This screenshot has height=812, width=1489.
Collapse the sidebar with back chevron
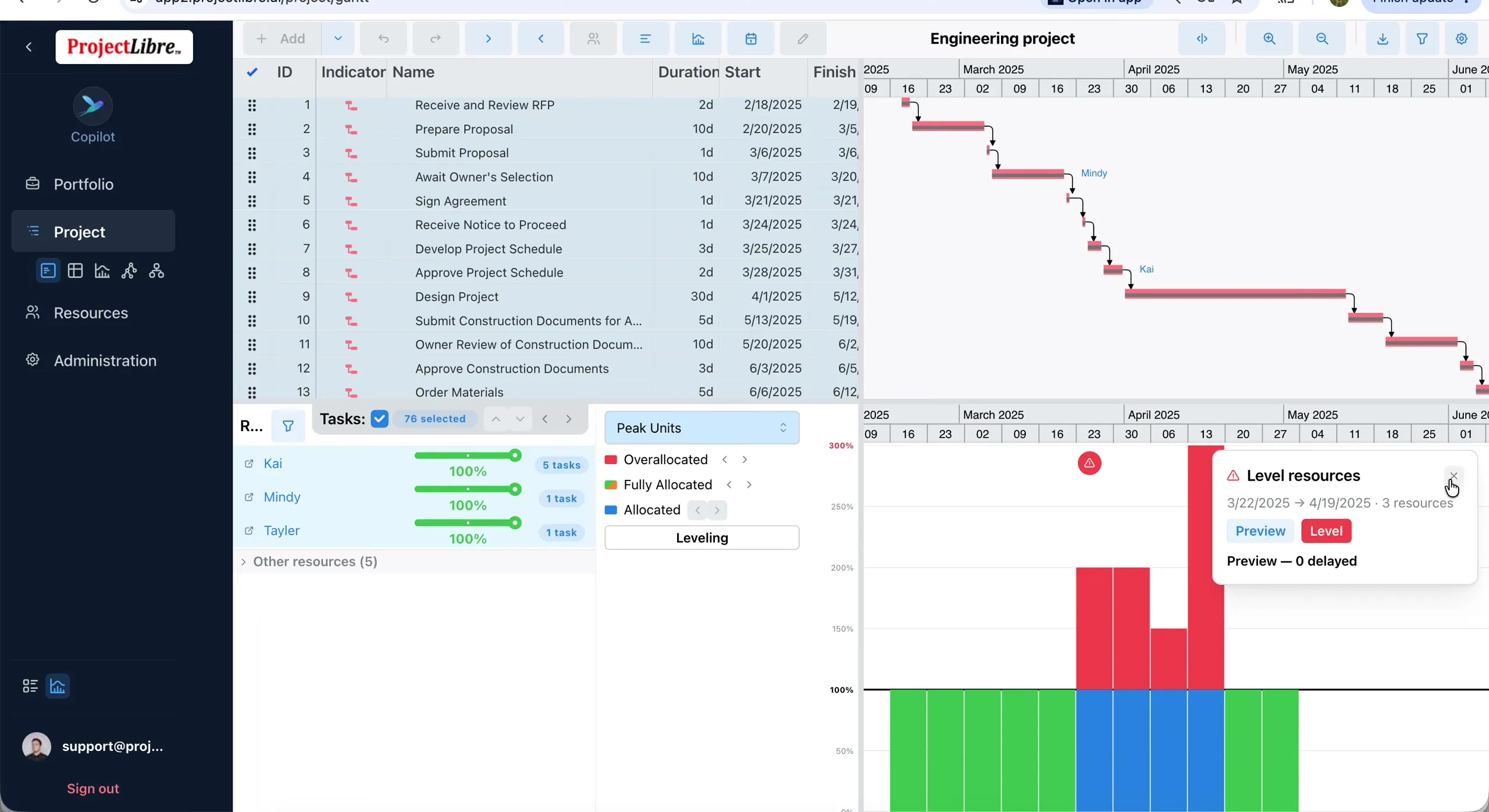coord(29,47)
